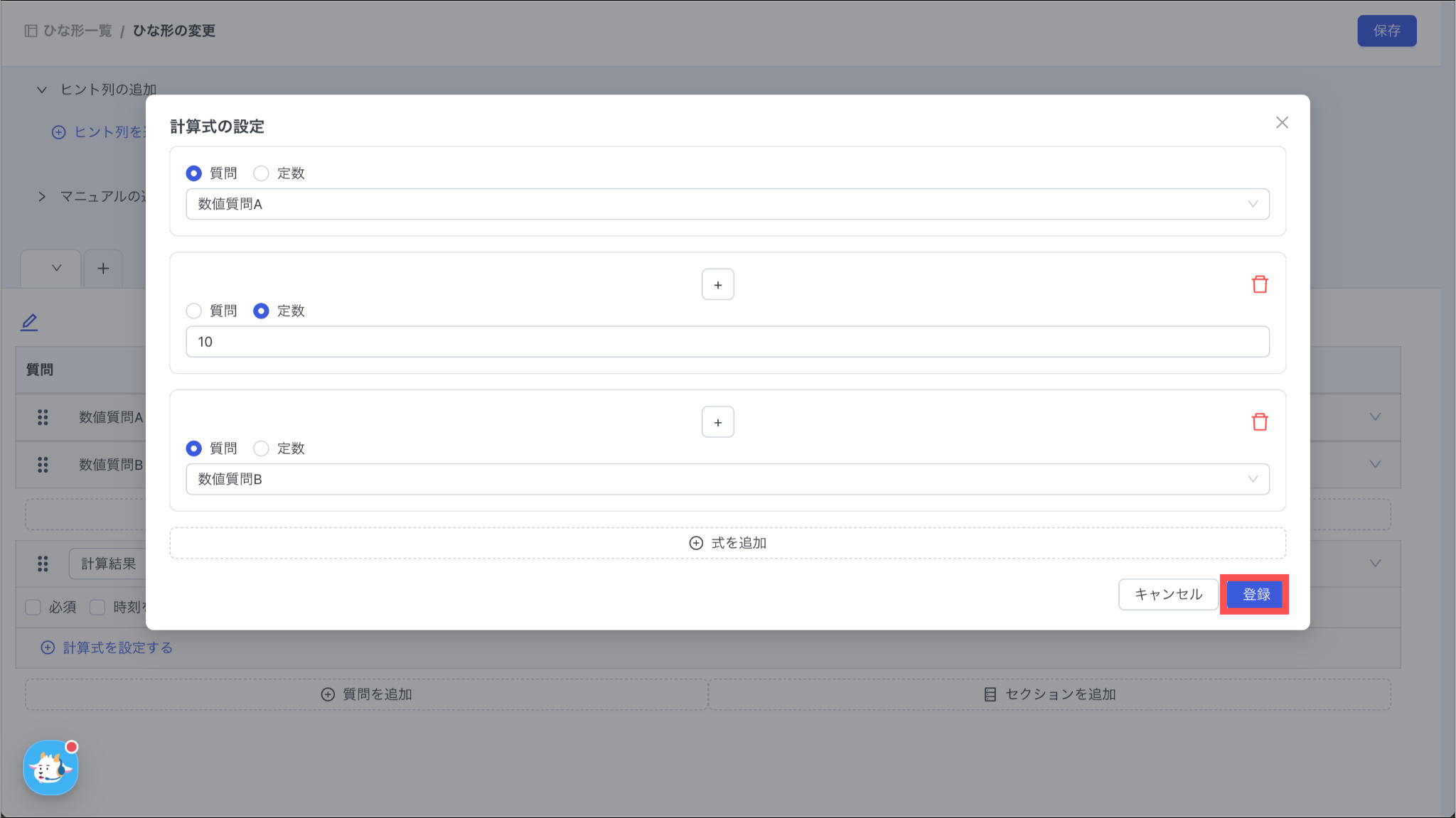
Task: Click the pencil edit icon
Action: [29, 322]
